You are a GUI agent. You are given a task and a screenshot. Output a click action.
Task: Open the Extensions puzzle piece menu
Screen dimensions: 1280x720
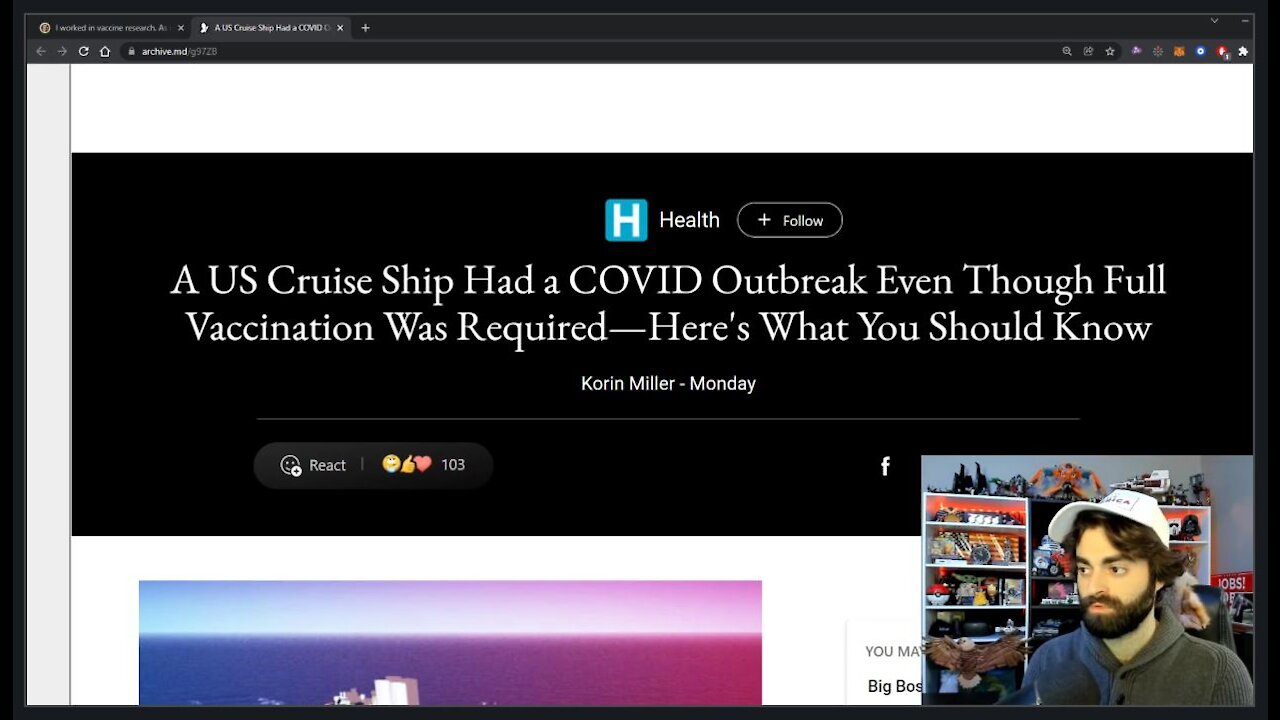click(1243, 51)
